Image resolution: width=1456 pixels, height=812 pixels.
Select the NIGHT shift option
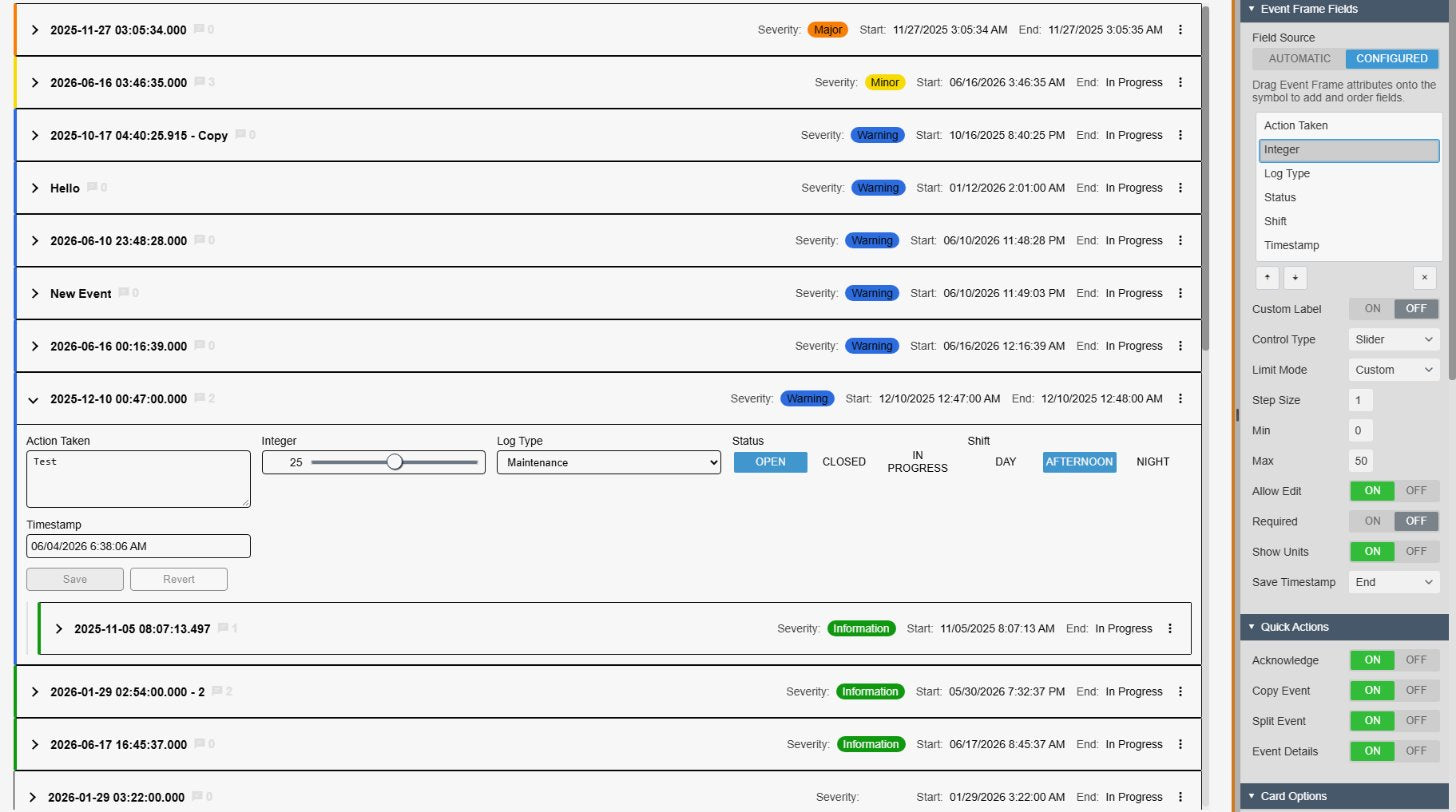(1153, 462)
